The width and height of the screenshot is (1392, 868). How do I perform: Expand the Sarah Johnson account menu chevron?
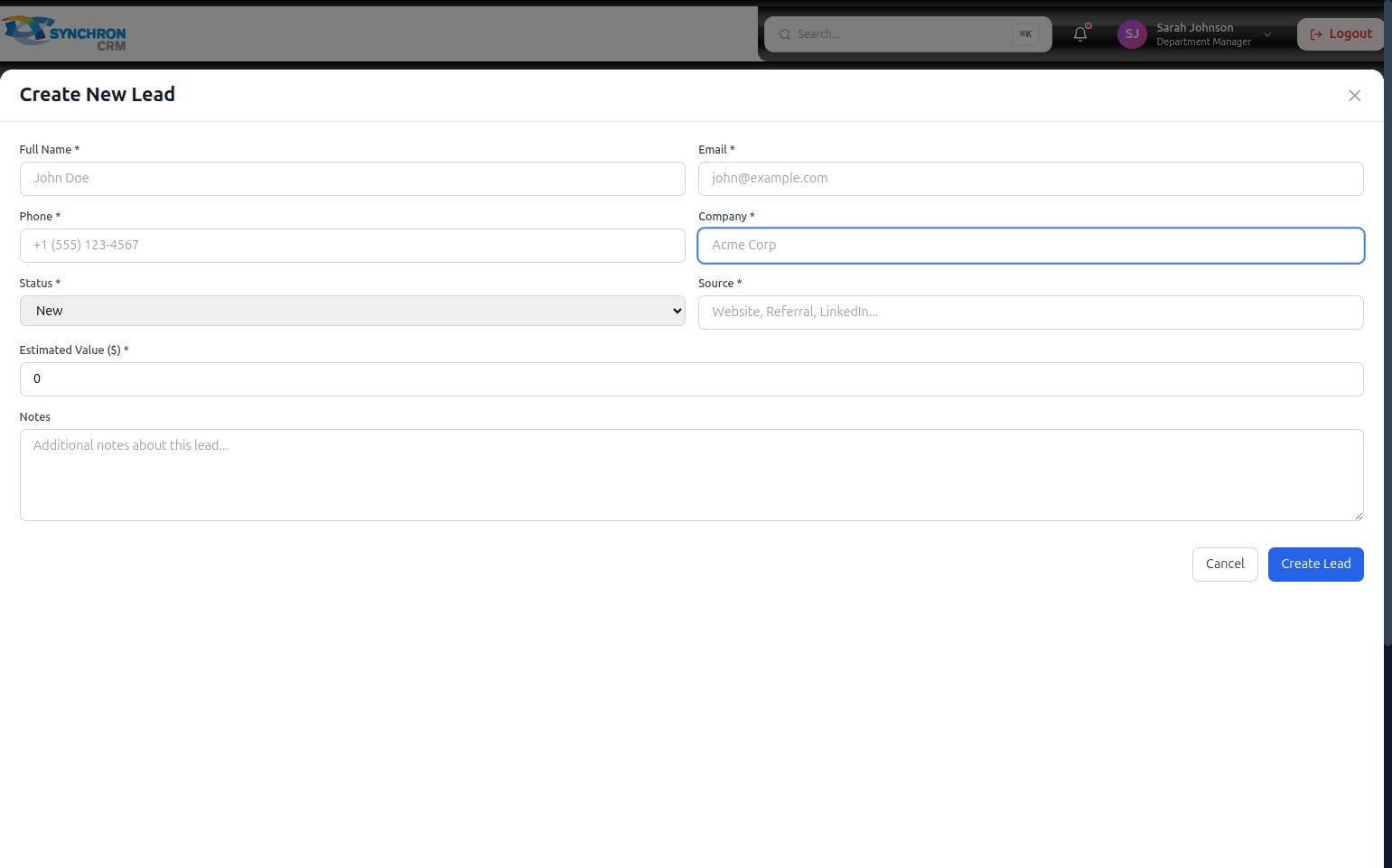1267,34
